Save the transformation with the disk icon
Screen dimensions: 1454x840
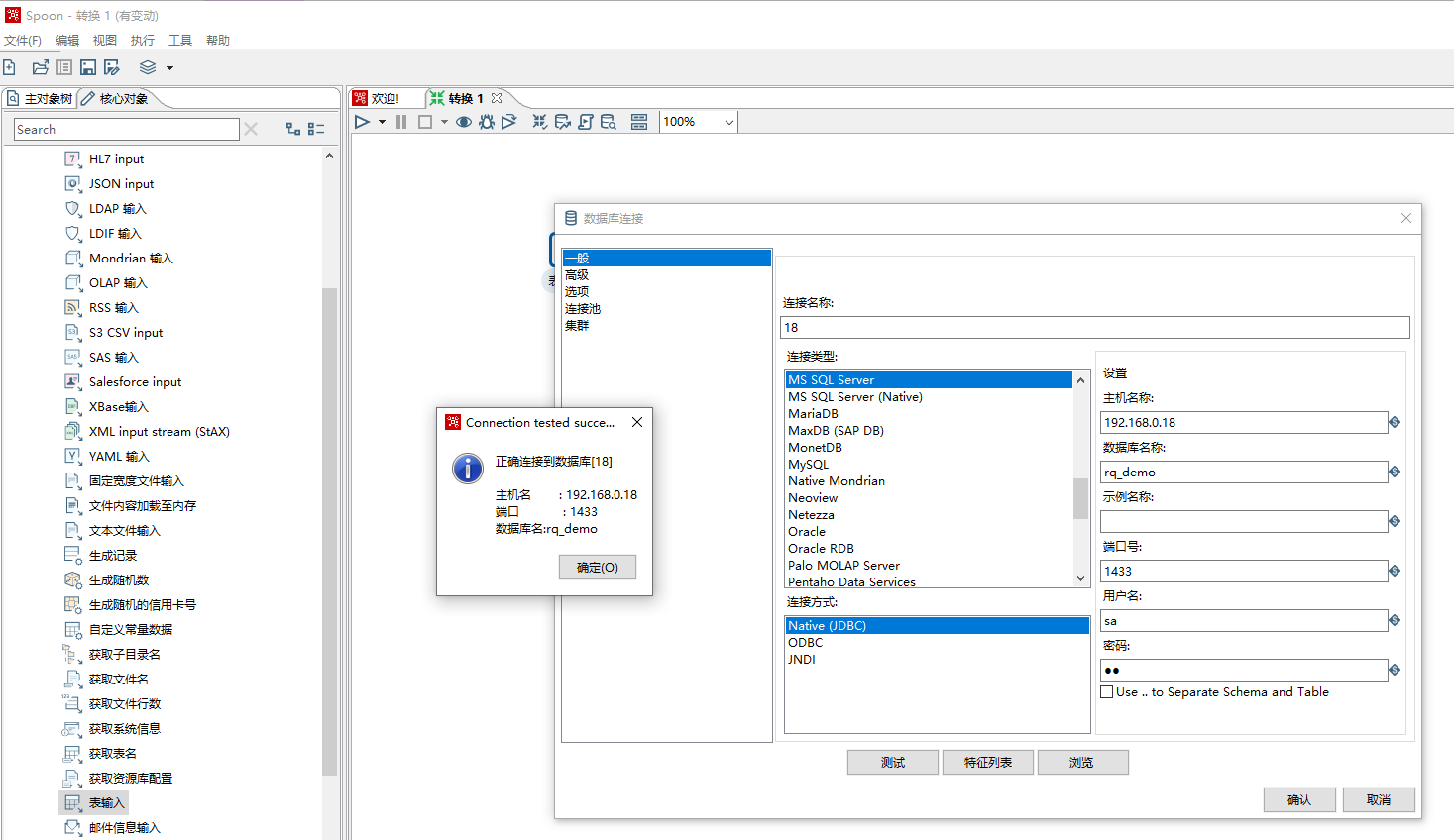pos(88,67)
